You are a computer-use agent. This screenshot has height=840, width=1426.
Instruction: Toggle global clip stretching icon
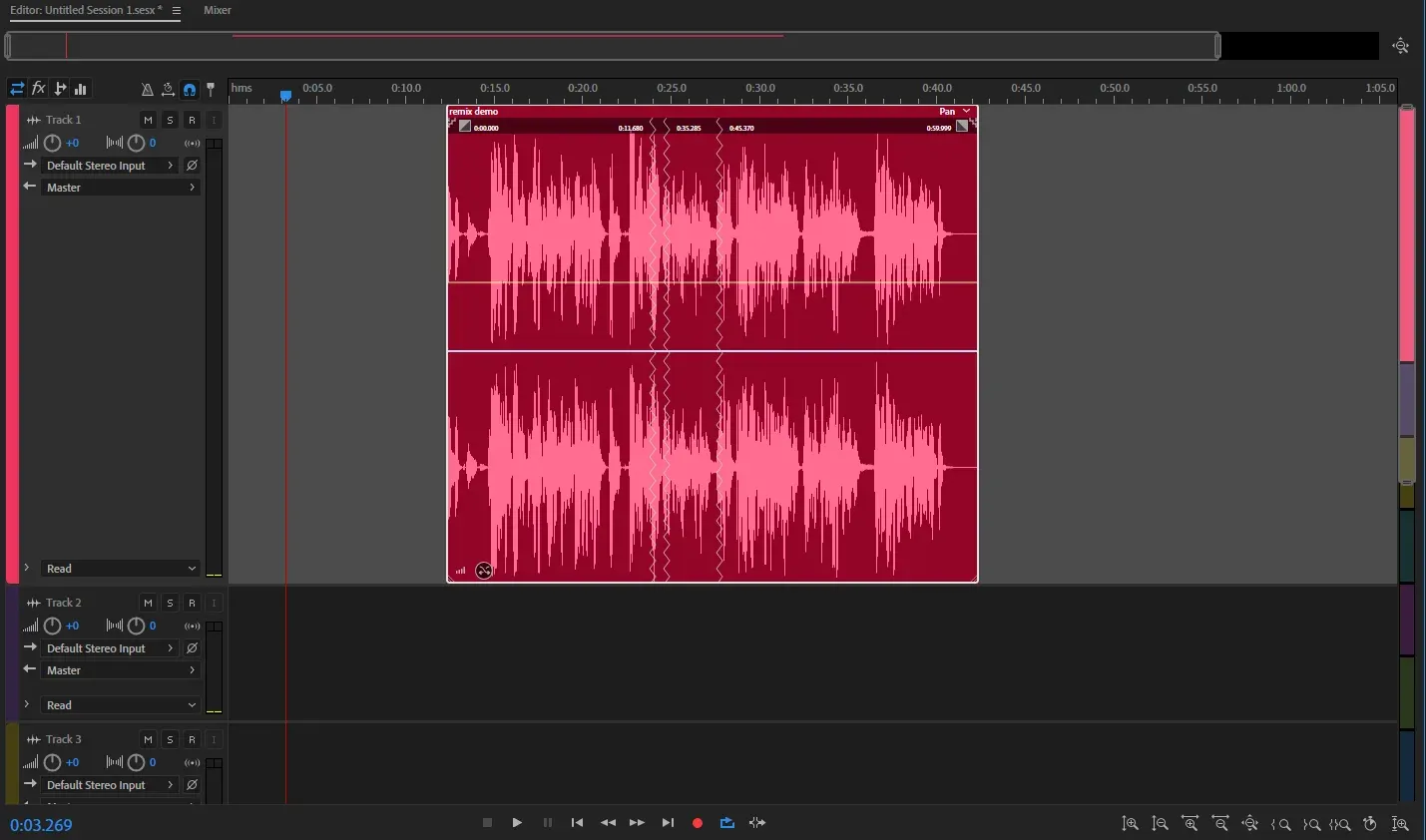[168, 90]
